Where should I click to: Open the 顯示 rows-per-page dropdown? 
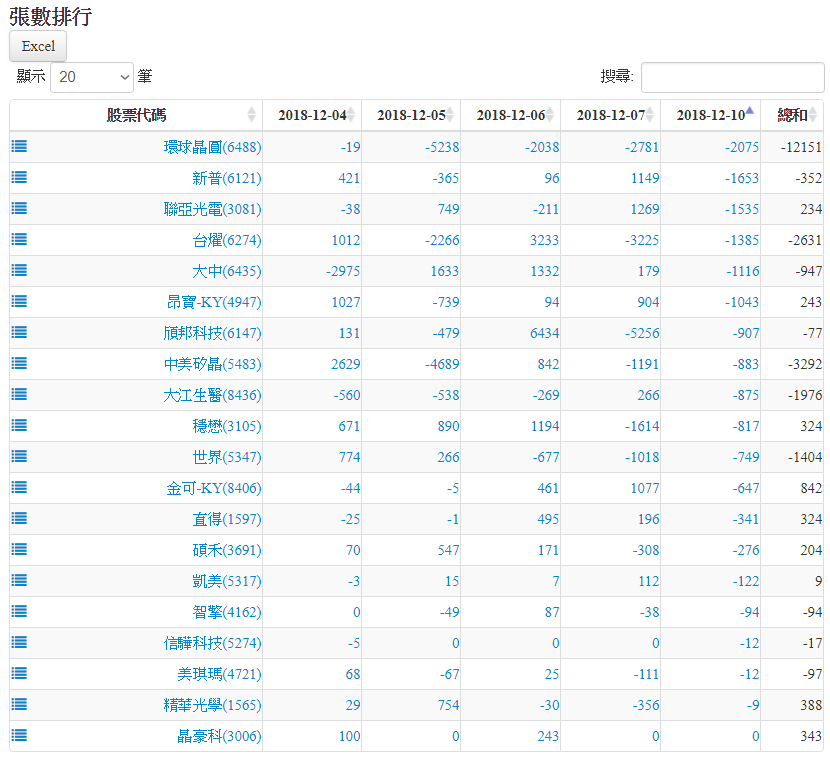pos(92,77)
